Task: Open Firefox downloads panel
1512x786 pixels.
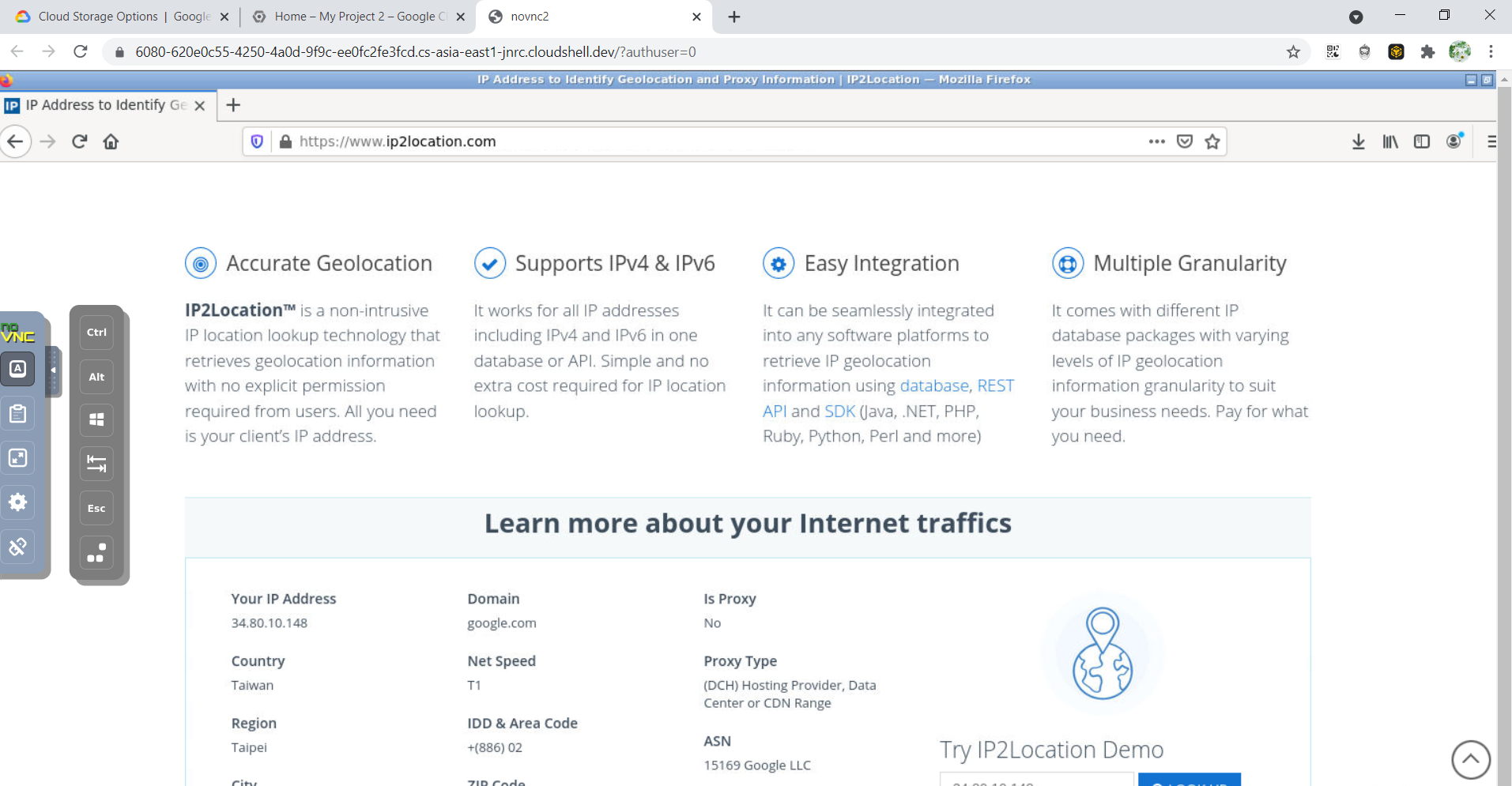Action: (x=1359, y=141)
